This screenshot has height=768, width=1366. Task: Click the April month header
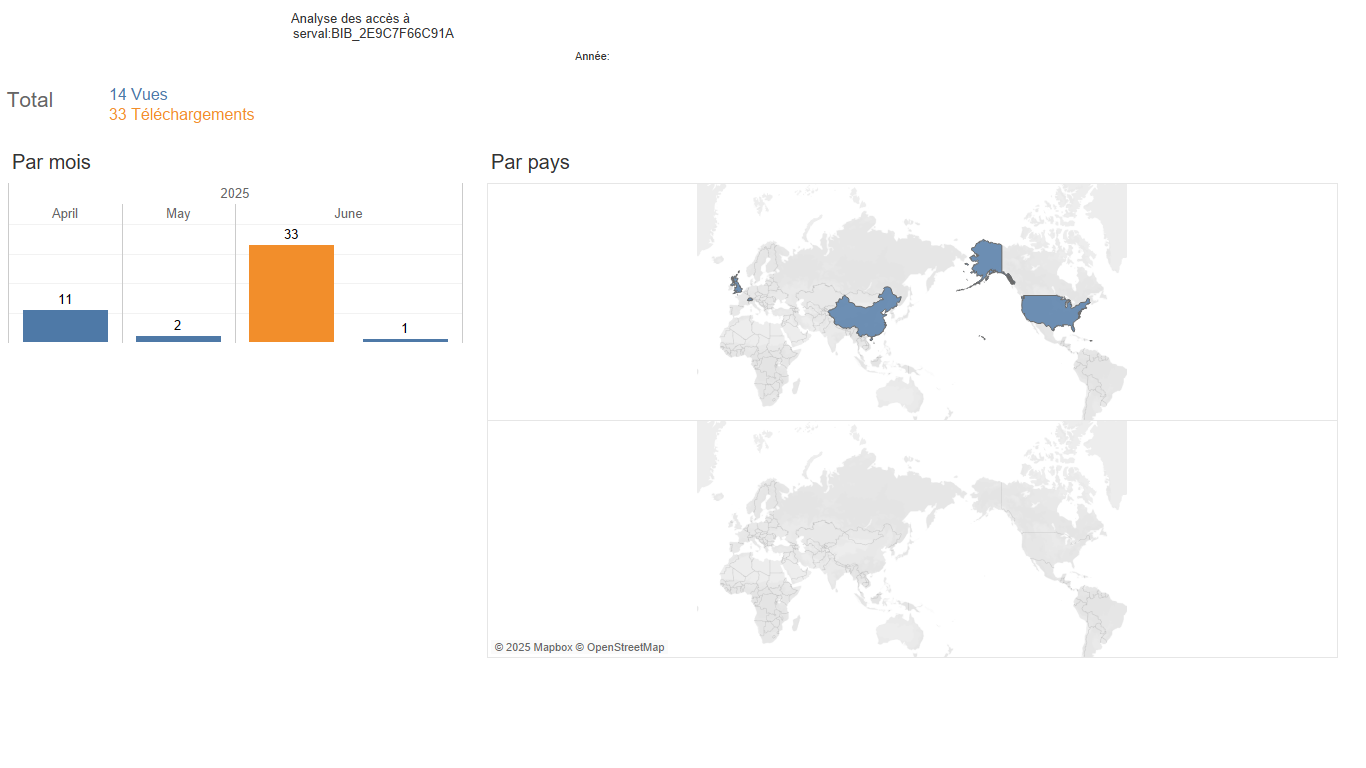[65, 214]
